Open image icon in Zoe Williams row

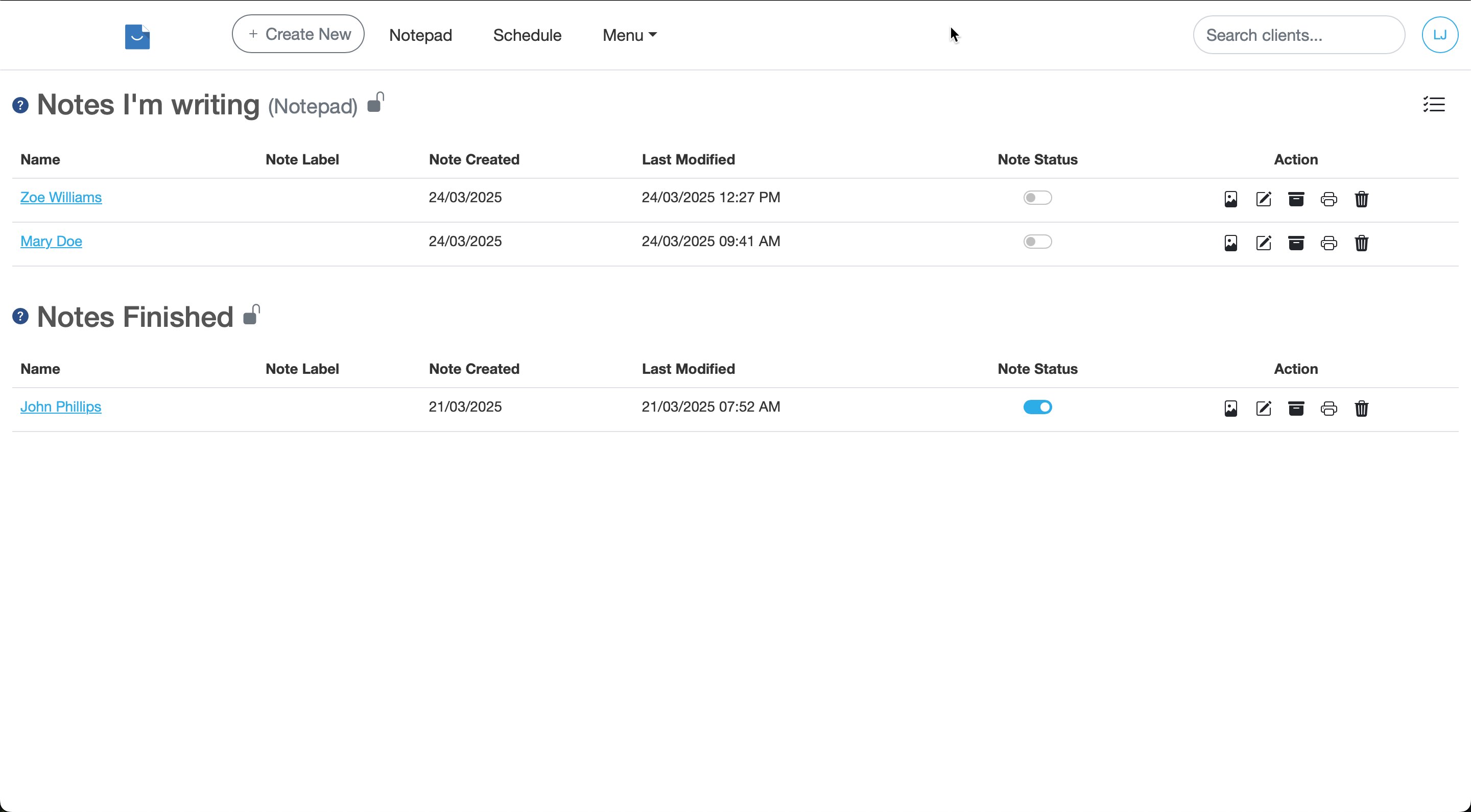point(1230,199)
